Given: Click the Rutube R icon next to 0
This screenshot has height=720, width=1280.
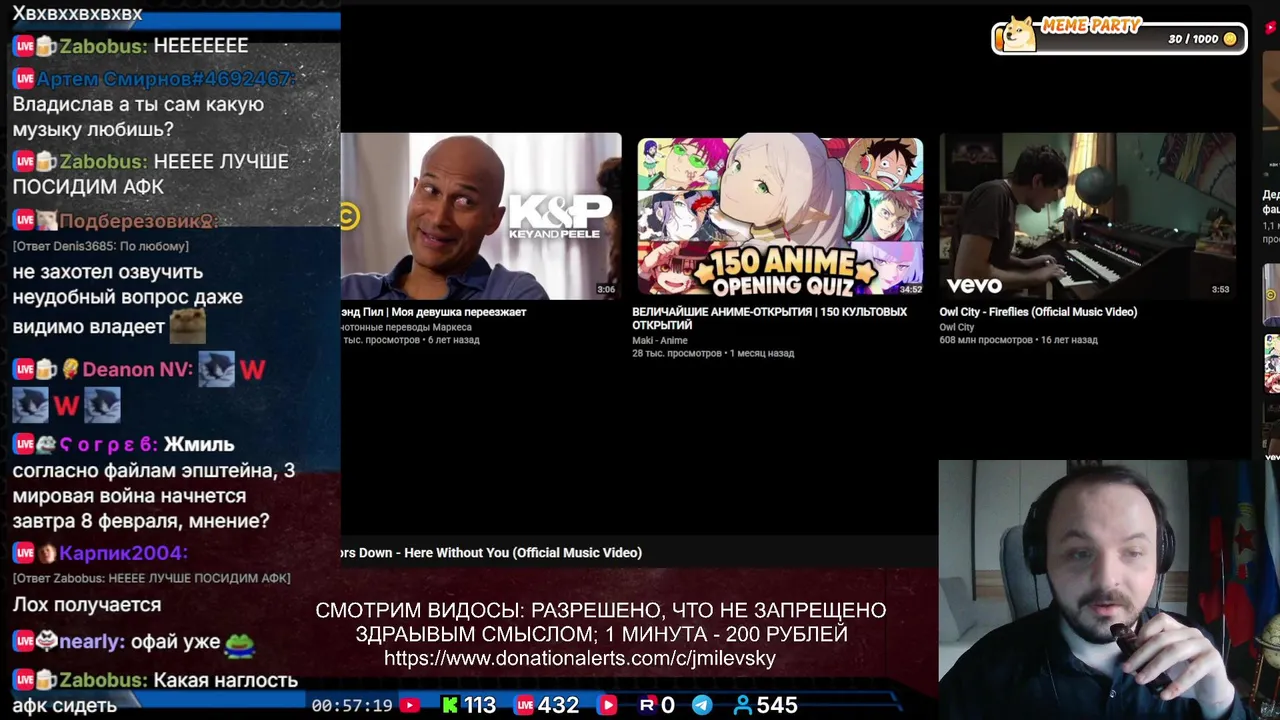Looking at the screenshot, I should [x=647, y=705].
